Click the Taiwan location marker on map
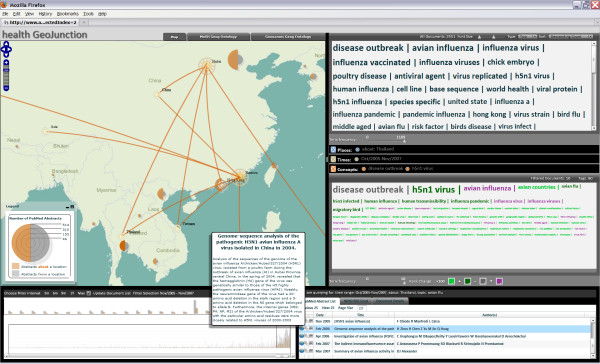 (x=274, y=166)
